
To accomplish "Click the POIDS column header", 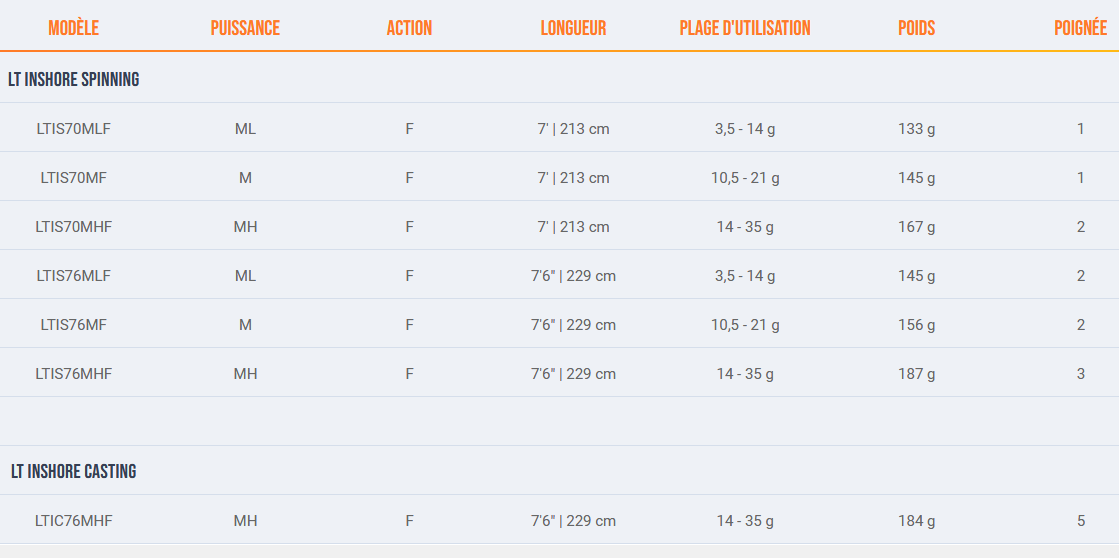I will (916, 28).
